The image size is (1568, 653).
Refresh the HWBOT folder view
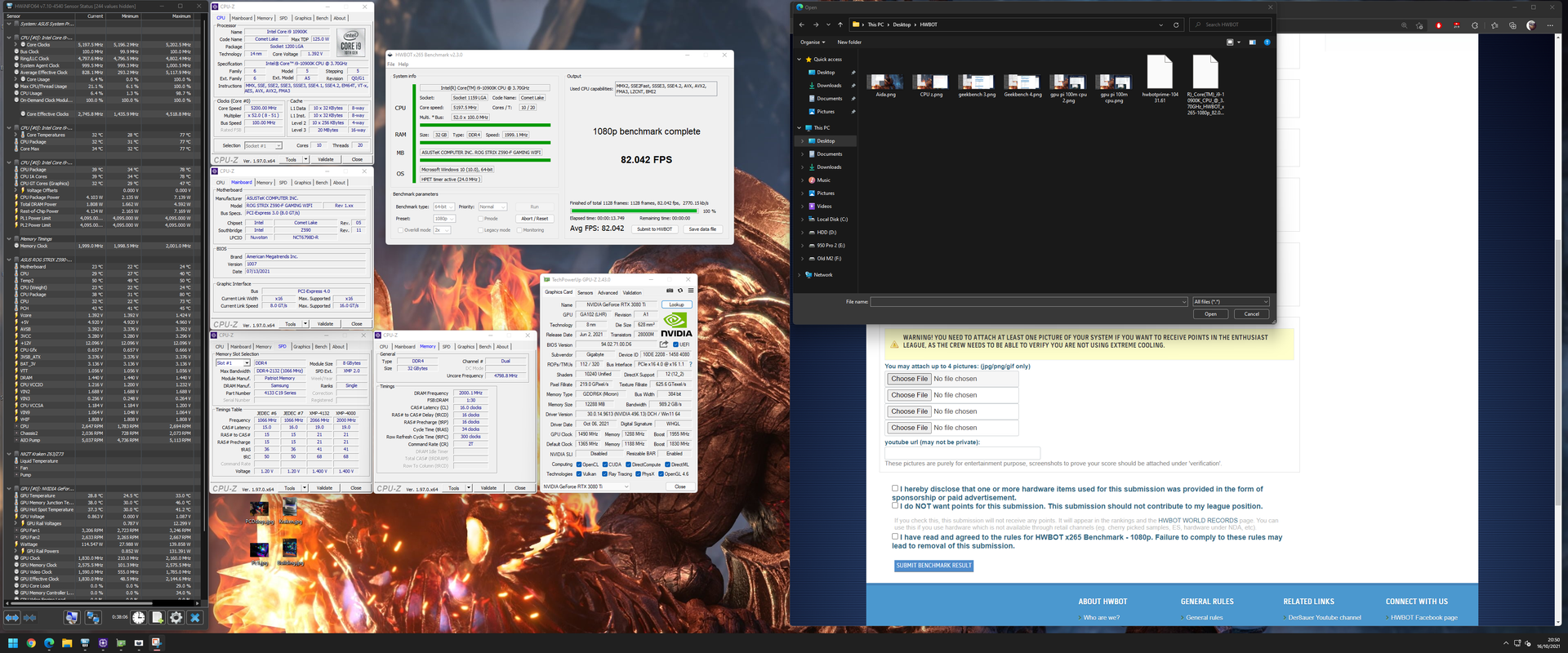tap(1176, 24)
